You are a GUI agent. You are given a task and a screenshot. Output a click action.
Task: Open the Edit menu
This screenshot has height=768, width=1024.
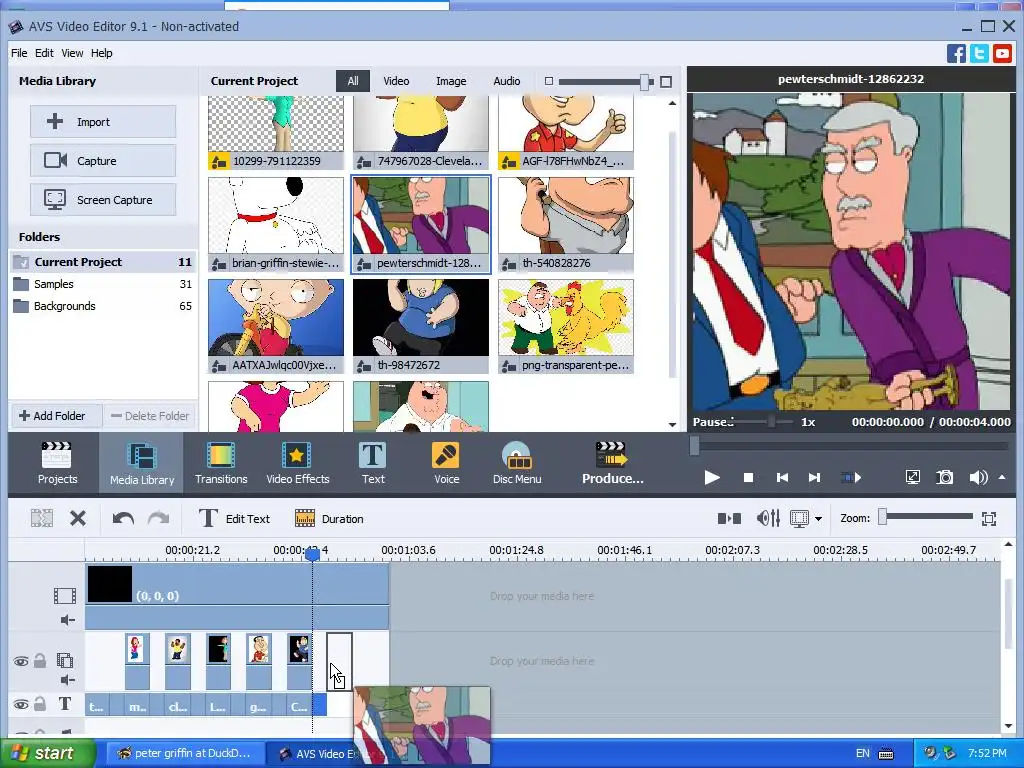(44, 53)
